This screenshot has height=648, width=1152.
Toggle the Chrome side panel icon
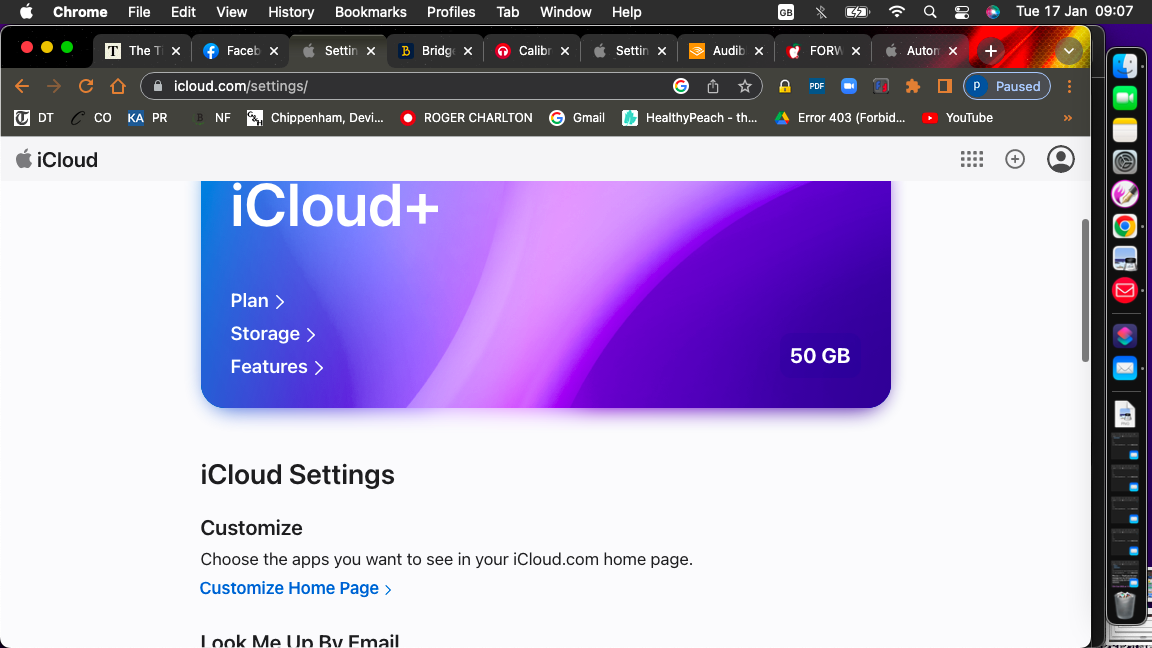(944, 86)
